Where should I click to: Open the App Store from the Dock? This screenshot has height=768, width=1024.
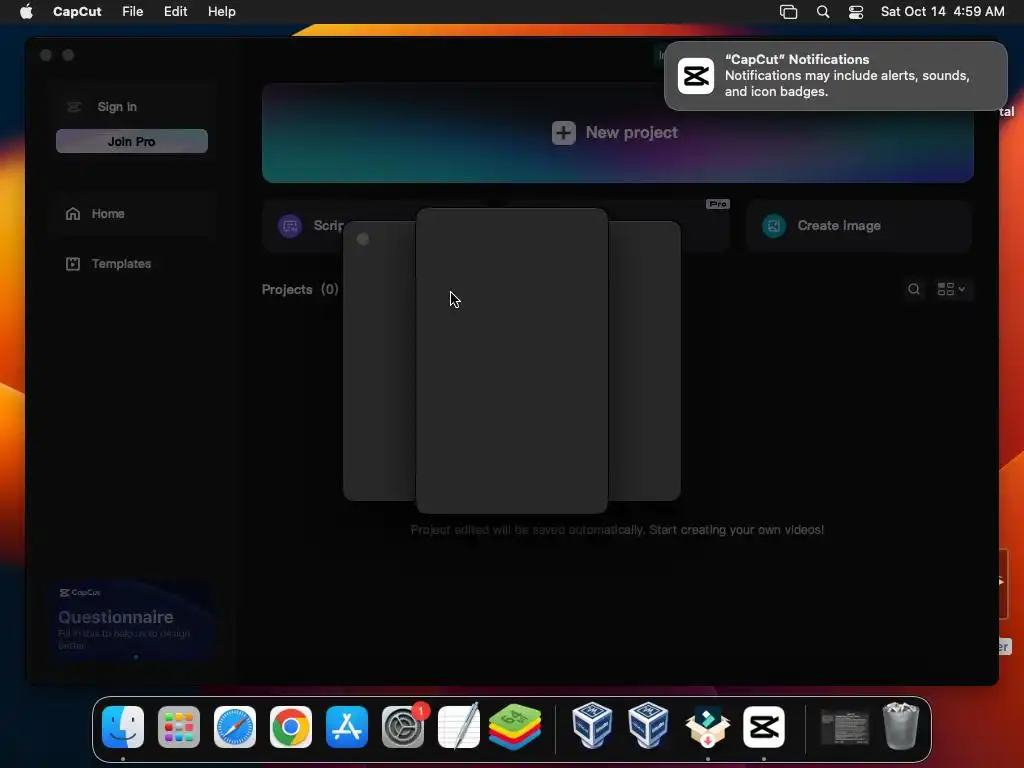(347, 727)
